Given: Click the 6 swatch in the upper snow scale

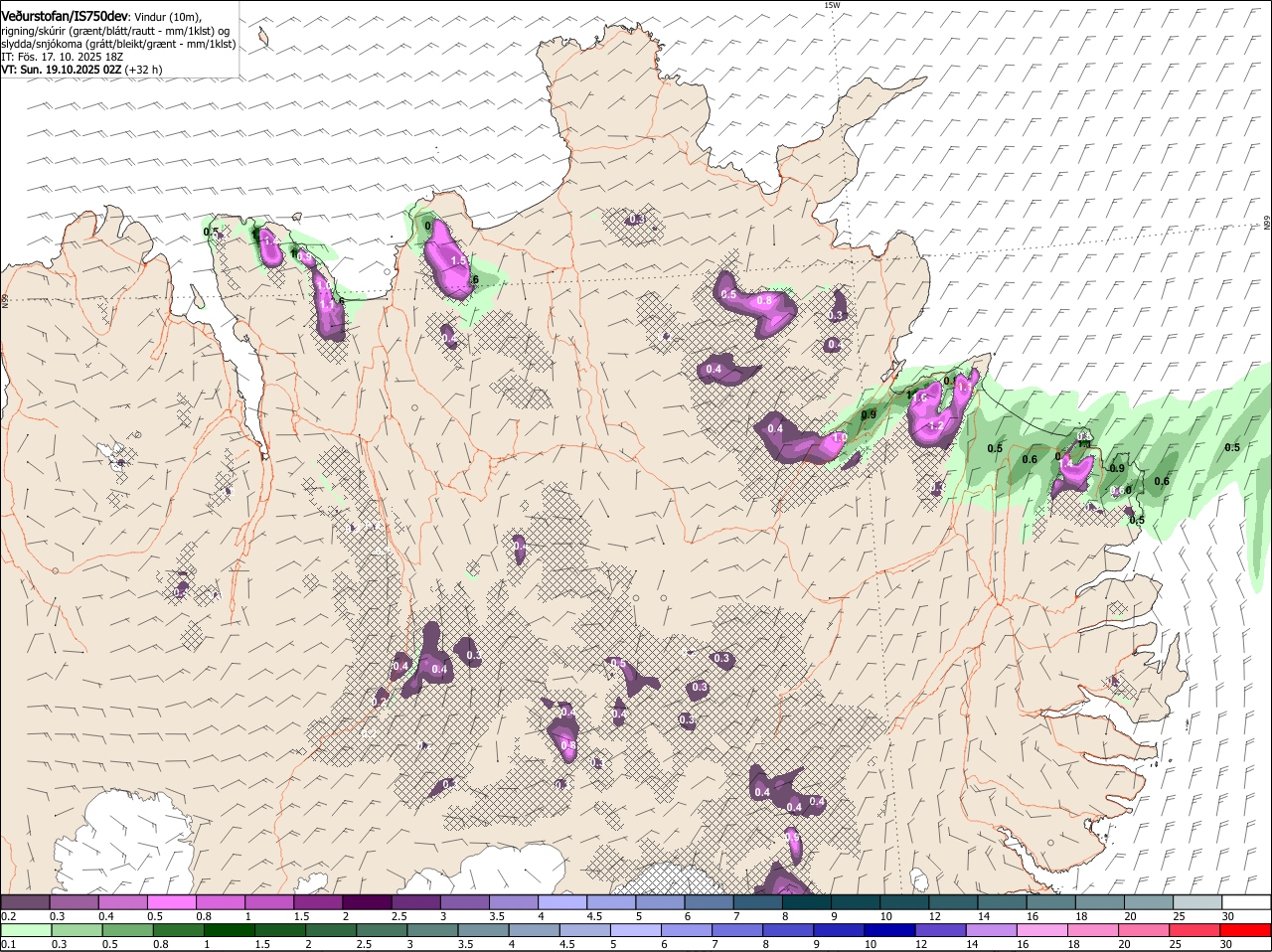Looking at the screenshot, I should point(707,901).
